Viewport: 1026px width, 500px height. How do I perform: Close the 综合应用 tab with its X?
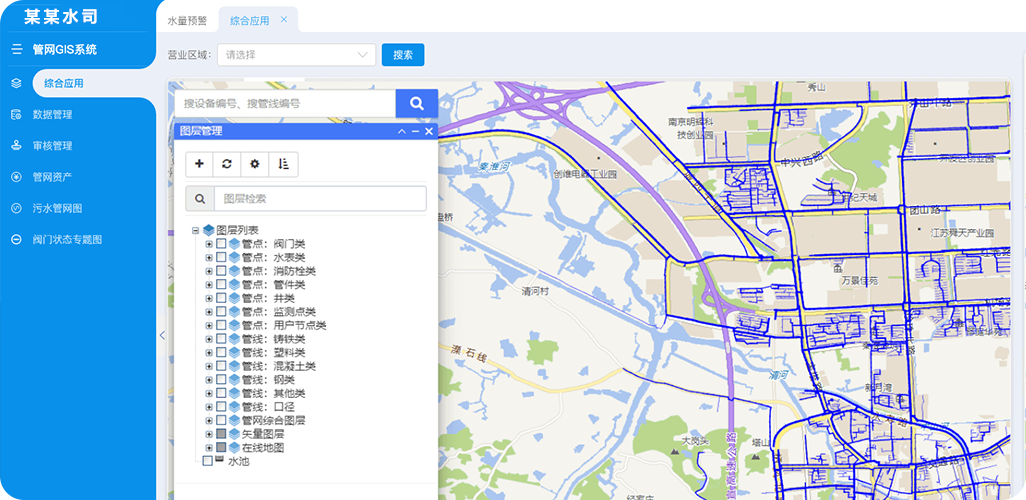click(284, 20)
